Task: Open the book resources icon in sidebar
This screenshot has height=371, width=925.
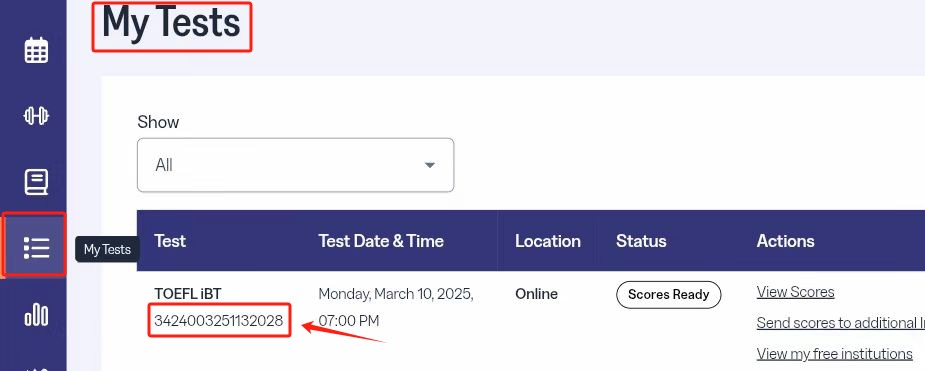Action: click(x=36, y=182)
